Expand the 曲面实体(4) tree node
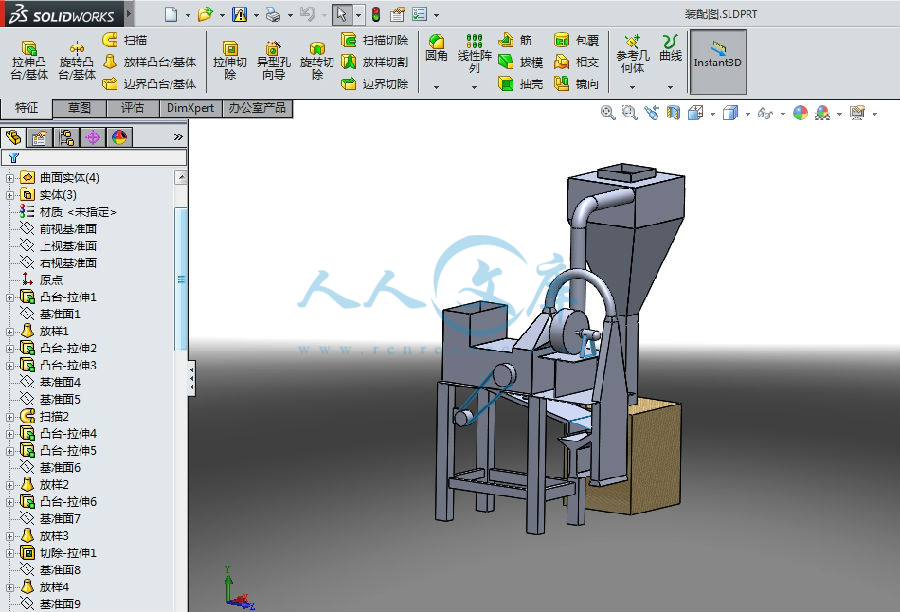This screenshot has width=900, height=612. 10,178
